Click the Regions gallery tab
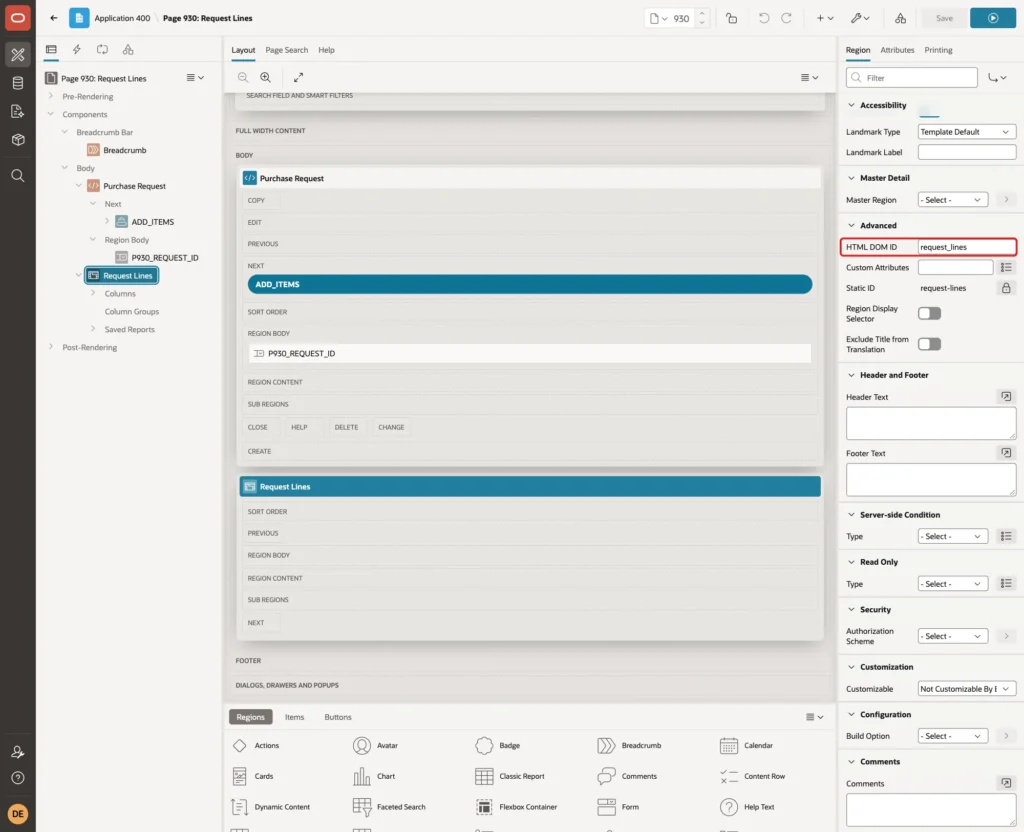 251,717
